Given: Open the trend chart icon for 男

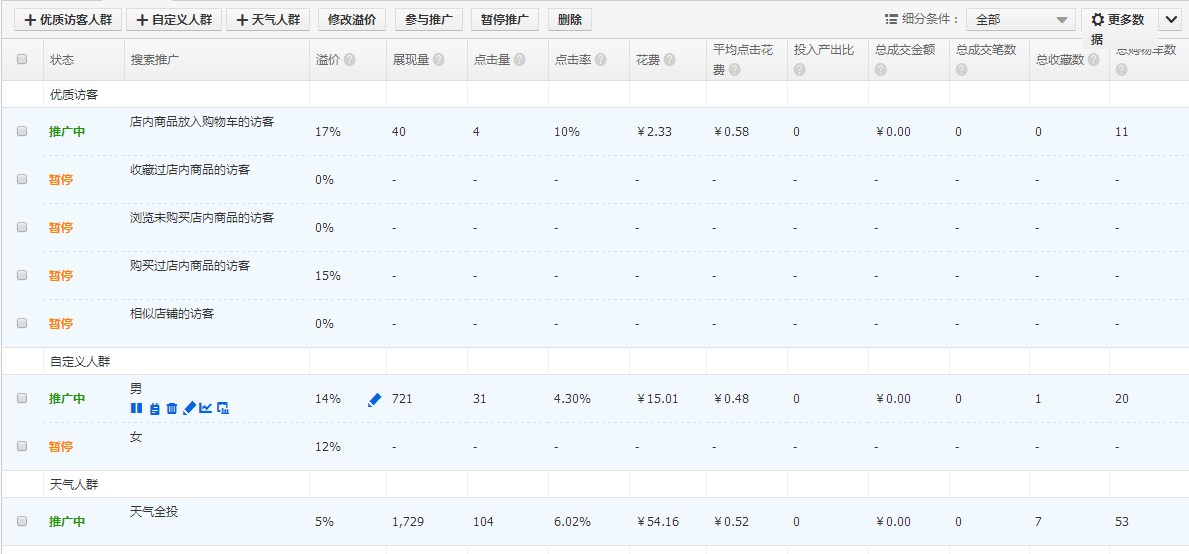Looking at the screenshot, I should coord(206,408).
